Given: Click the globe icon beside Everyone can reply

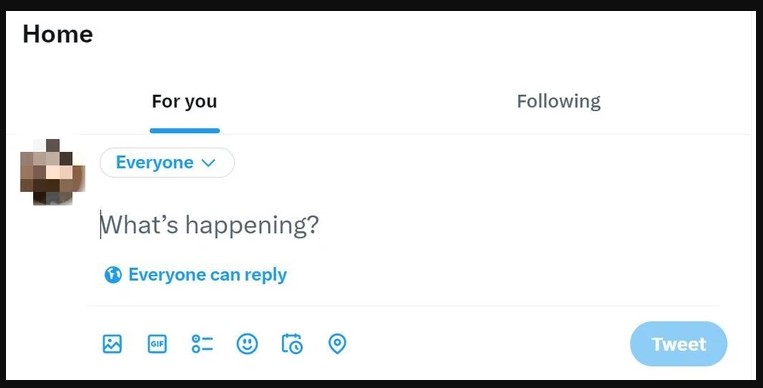Looking at the screenshot, I should 113,275.
